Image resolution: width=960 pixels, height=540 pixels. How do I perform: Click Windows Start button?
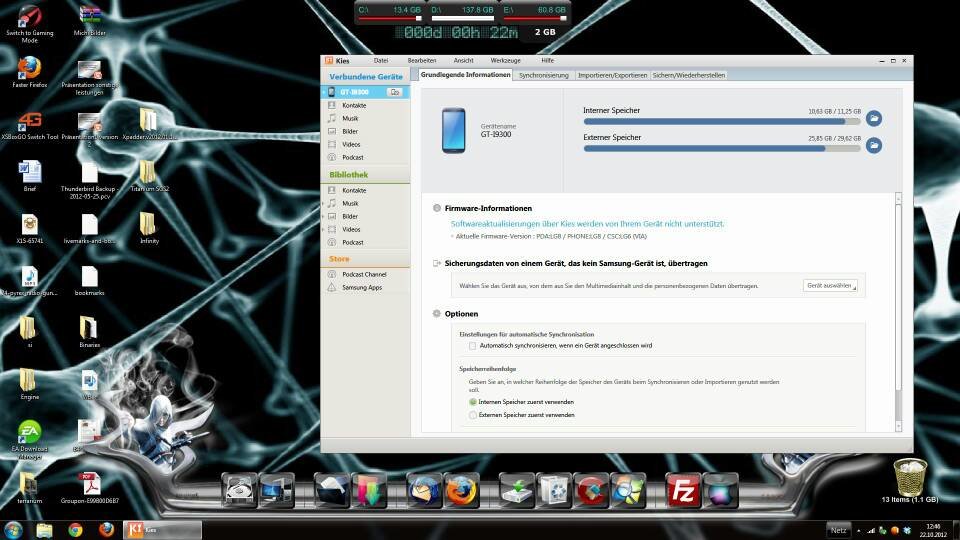click(13, 530)
